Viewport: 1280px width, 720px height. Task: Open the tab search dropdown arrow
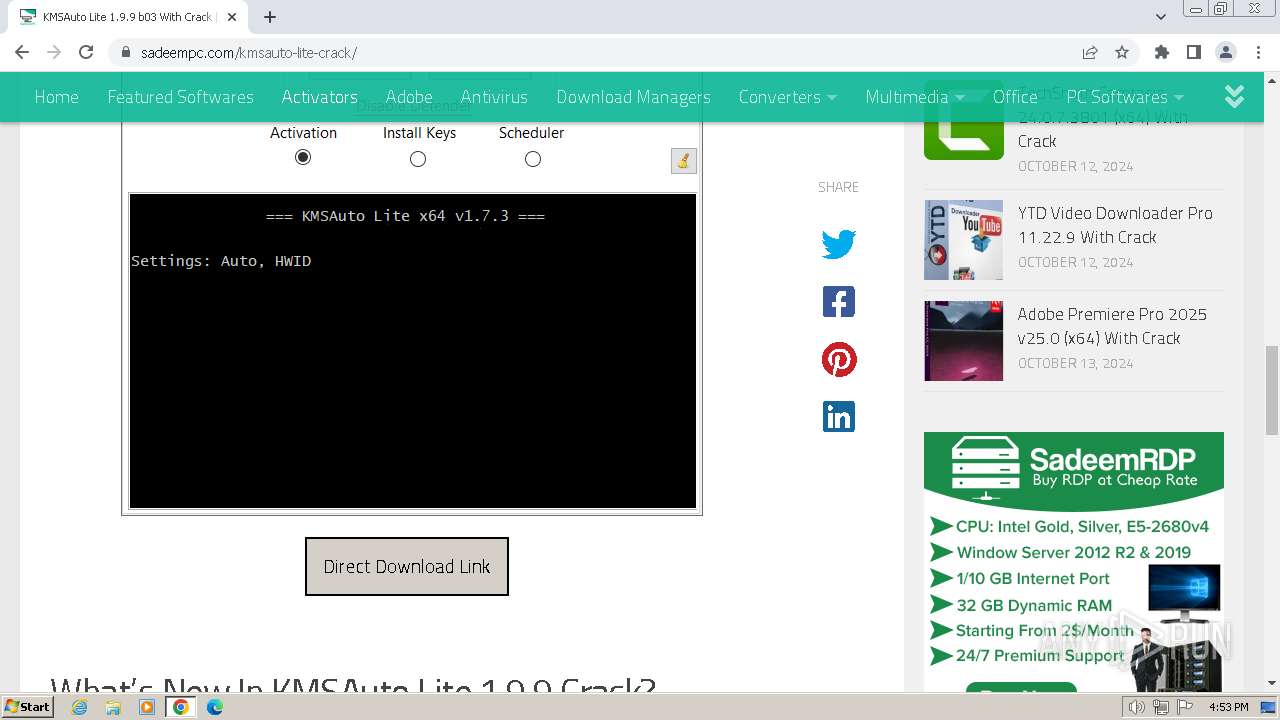tap(1161, 17)
